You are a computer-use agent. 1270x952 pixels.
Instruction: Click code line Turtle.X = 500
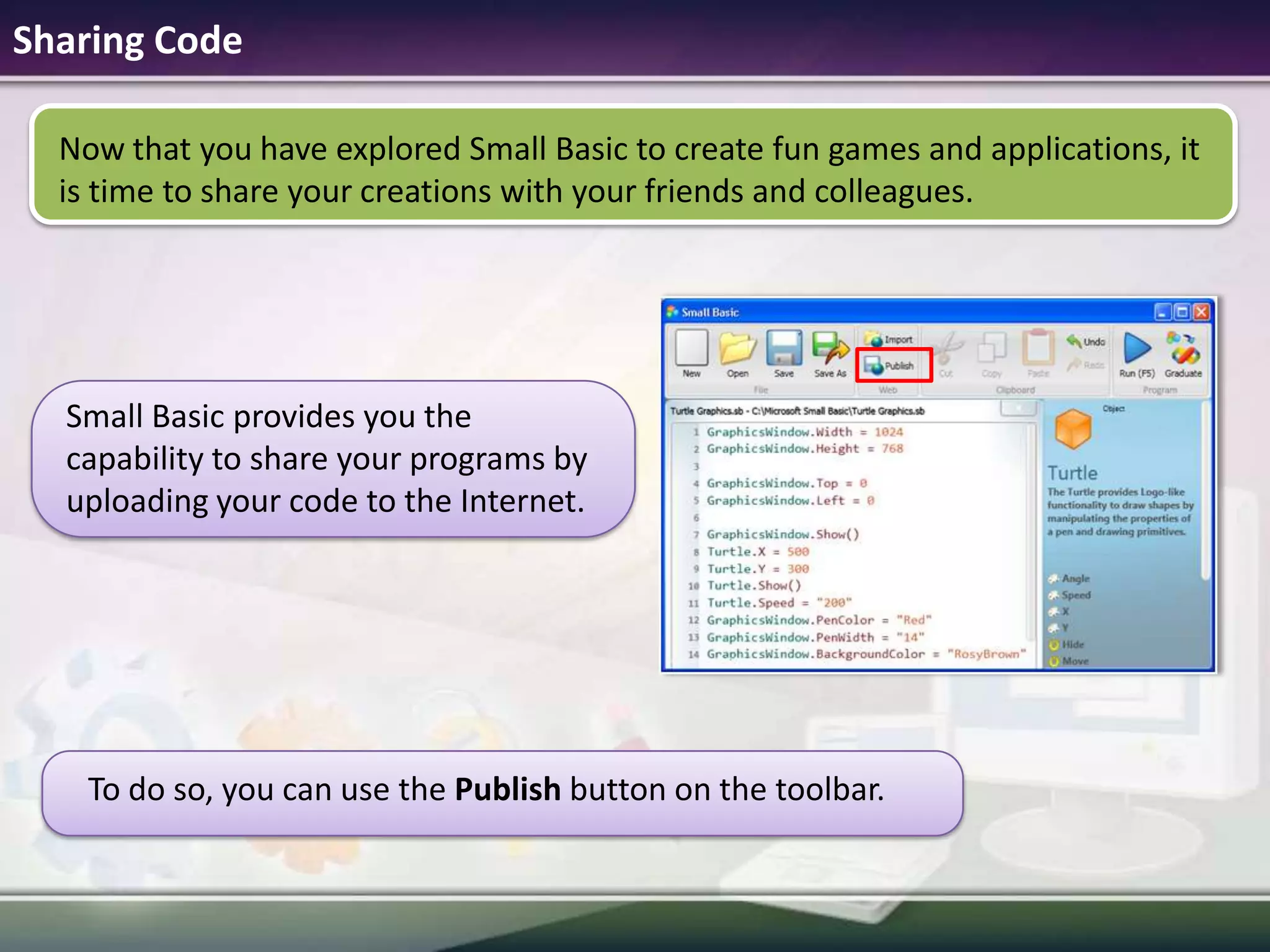[x=758, y=552]
